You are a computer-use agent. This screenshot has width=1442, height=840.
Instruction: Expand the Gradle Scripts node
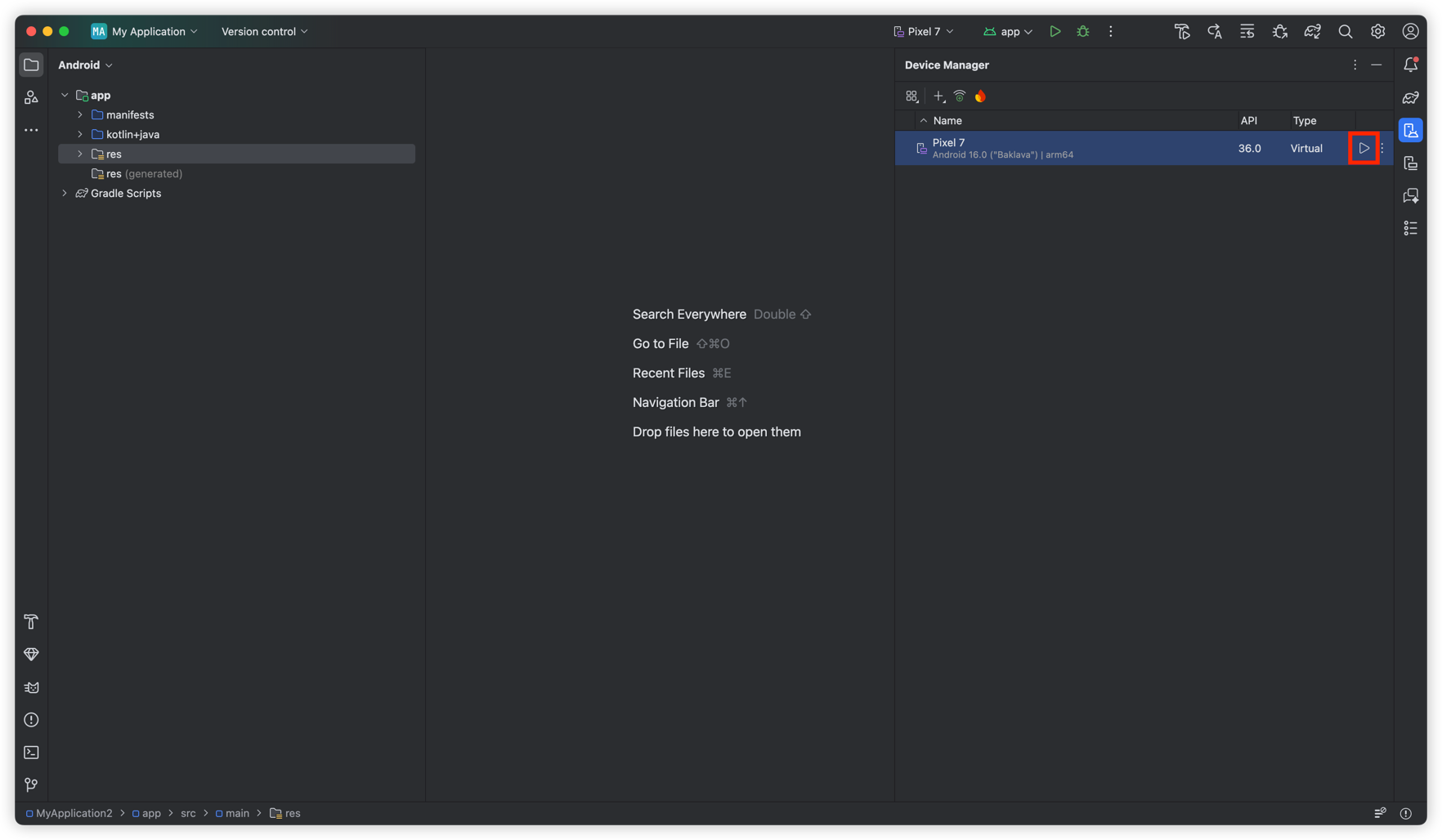(x=65, y=194)
